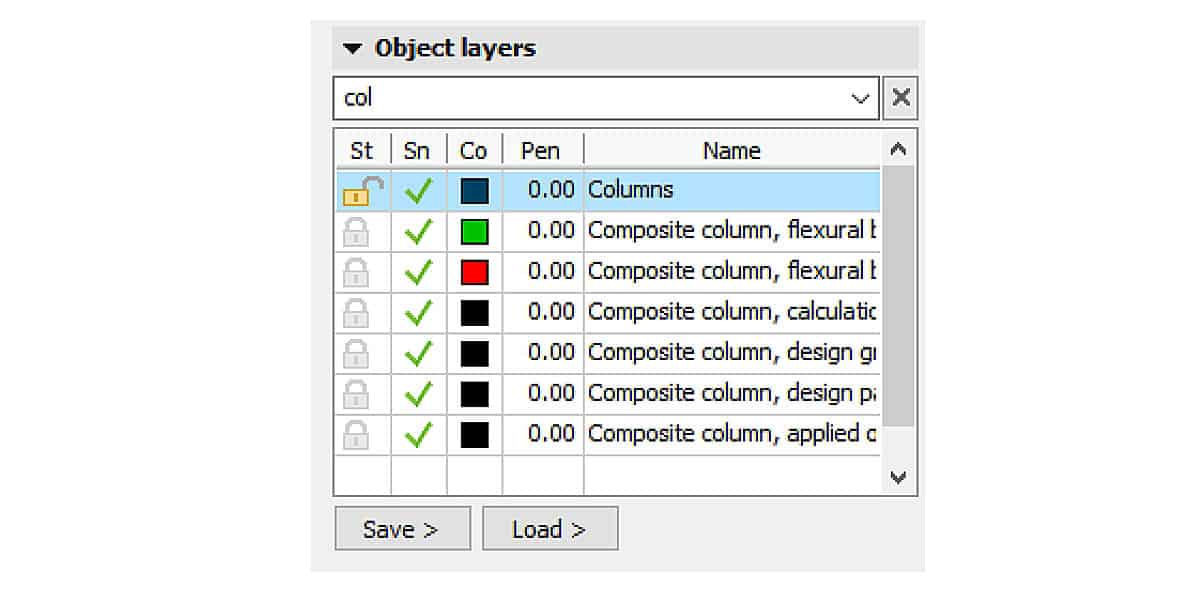
Task: Collapse the Object layers panel
Action: pyautogui.click(x=352, y=47)
